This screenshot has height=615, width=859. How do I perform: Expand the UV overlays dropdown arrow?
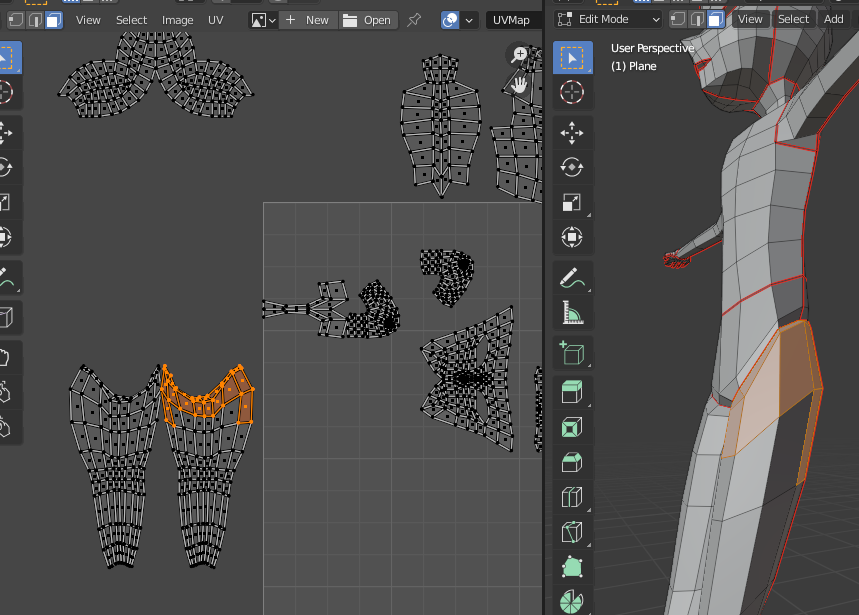pos(469,20)
